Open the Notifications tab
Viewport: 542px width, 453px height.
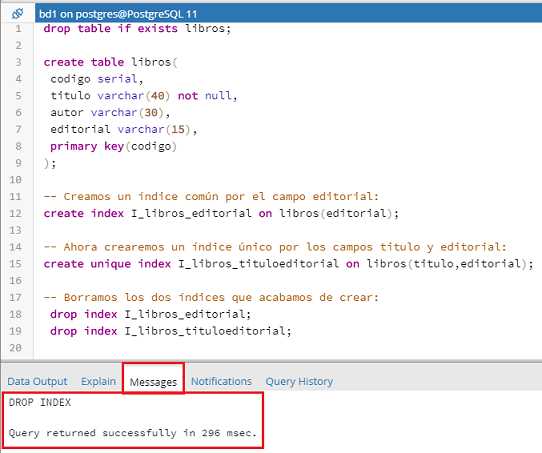tap(221, 381)
